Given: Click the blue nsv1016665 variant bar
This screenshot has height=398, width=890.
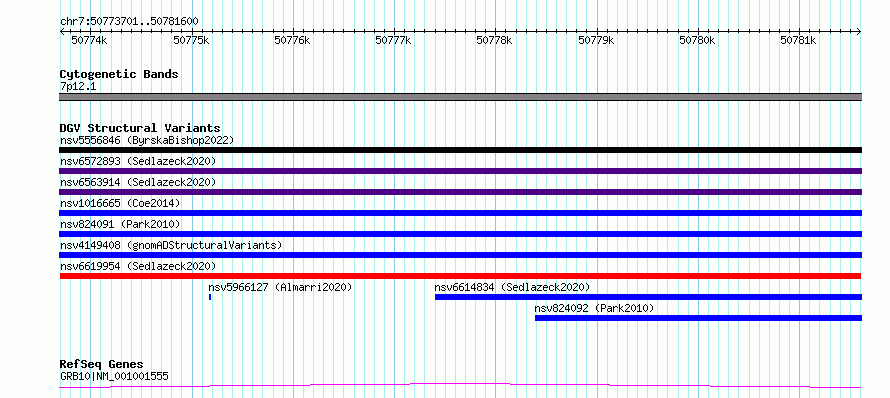Looking at the screenshot, I should pos(460,213).
